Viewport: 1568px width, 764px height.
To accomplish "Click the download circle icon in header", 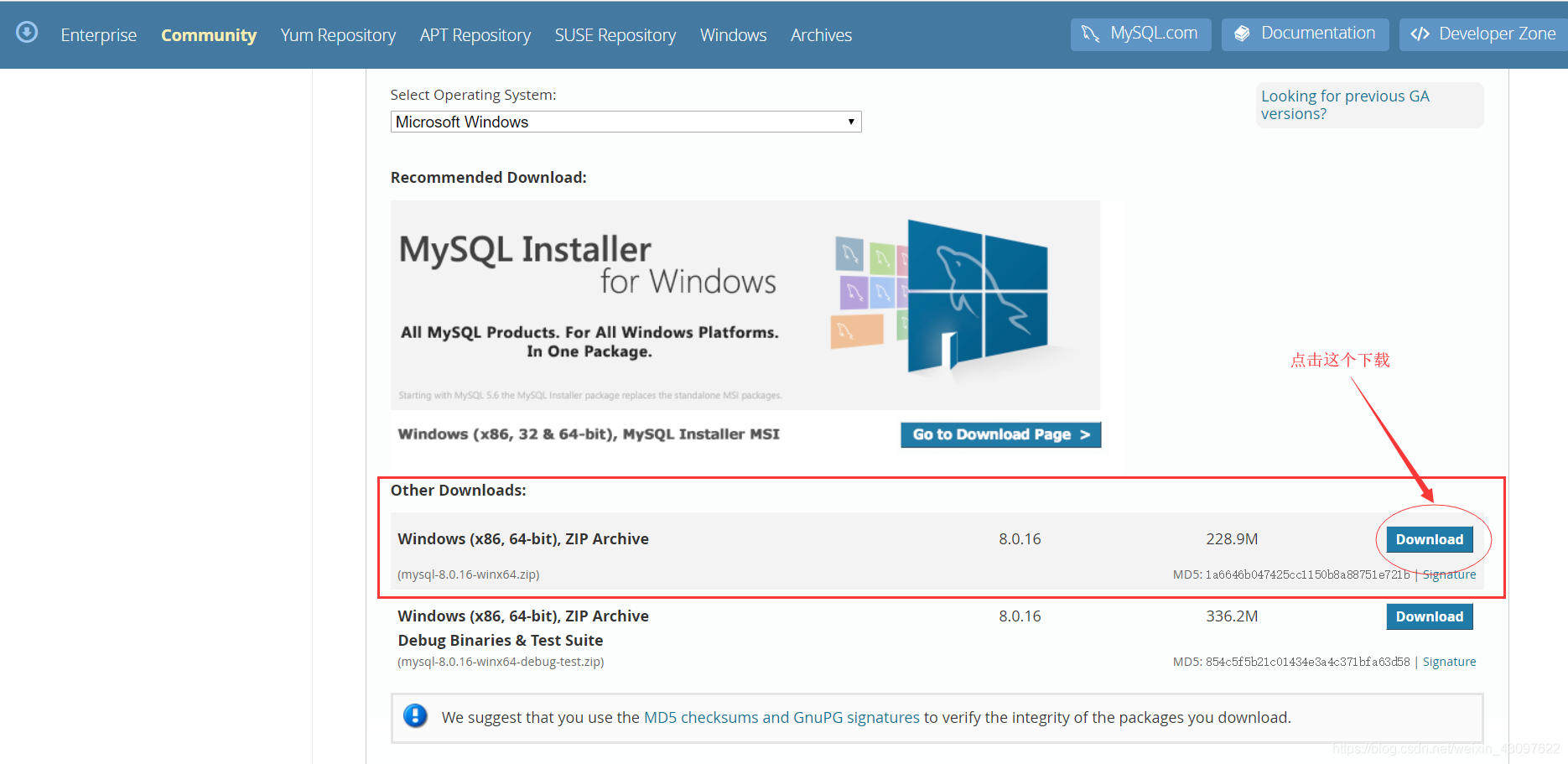I will pos(27,32).
